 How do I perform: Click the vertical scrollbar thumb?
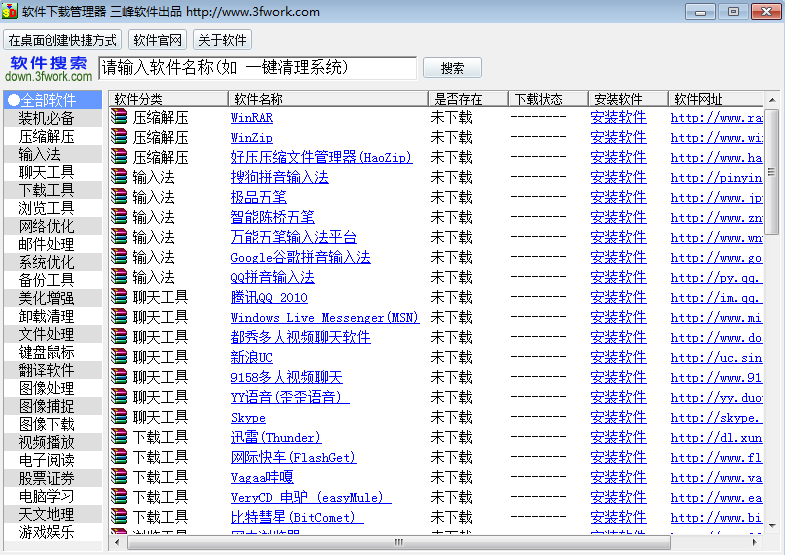coord(772,172)
